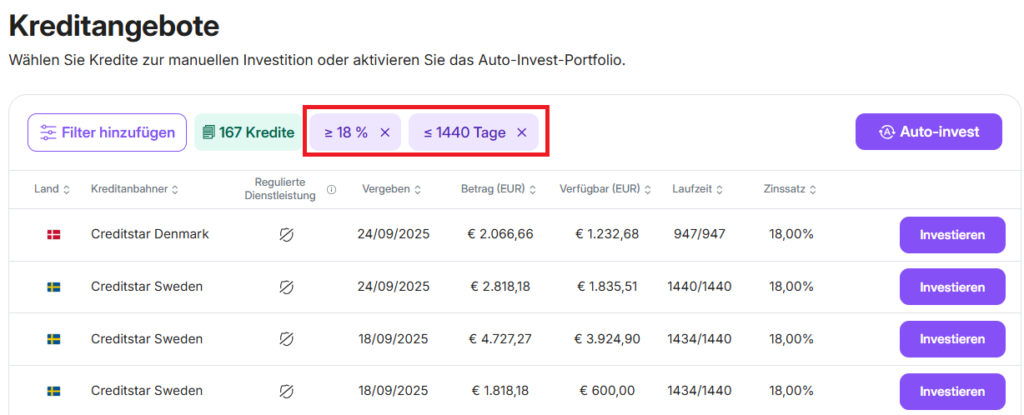Viewport: 1024px width, 415px height.
Task: Click the unregulated service icon for Creditstar Denmark
Action: pos(286,235)
